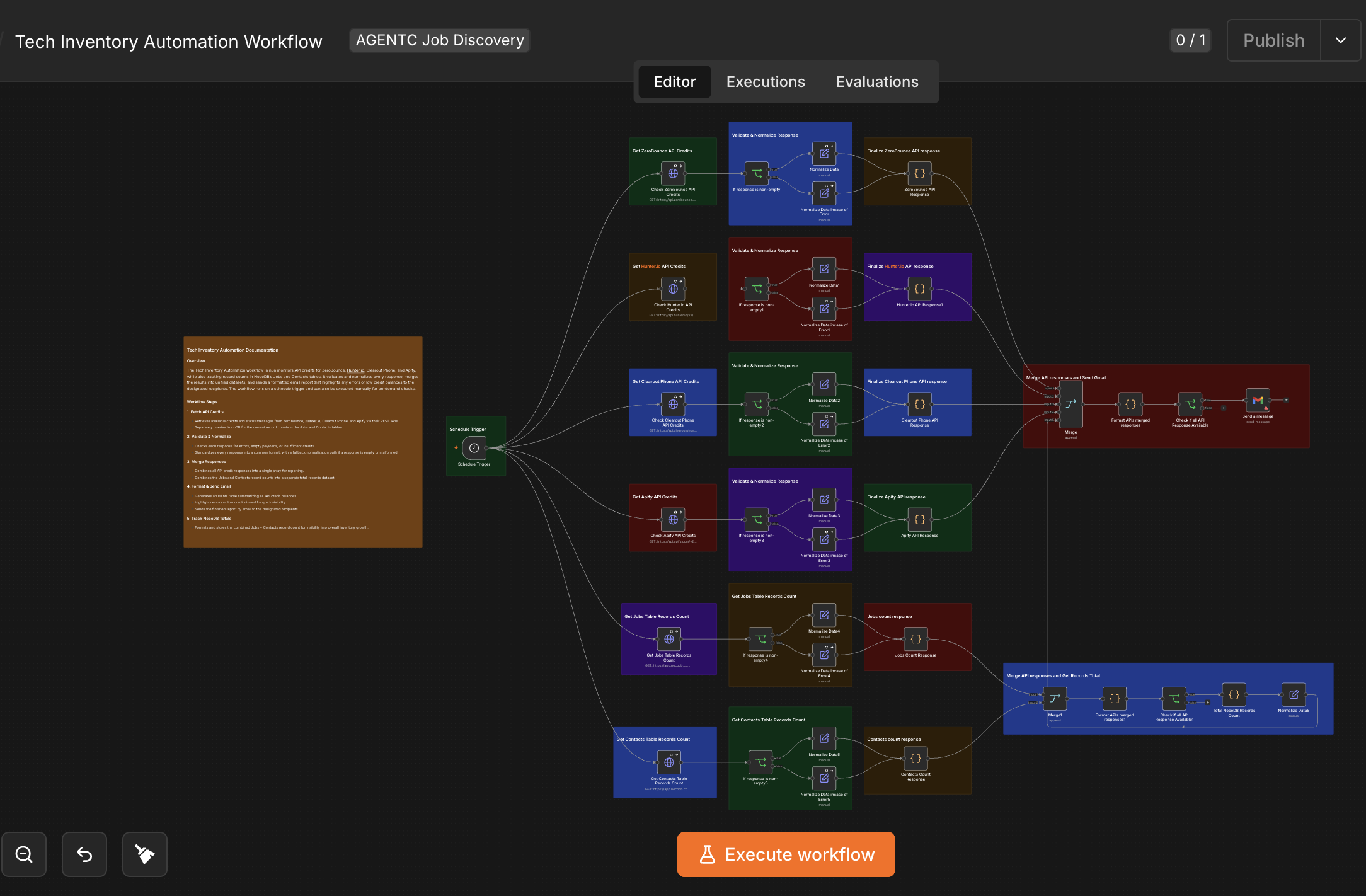Viewport: 1366px width, 896px height.
Task: Select the Normalize Data3 node
Action: point(824,500)
